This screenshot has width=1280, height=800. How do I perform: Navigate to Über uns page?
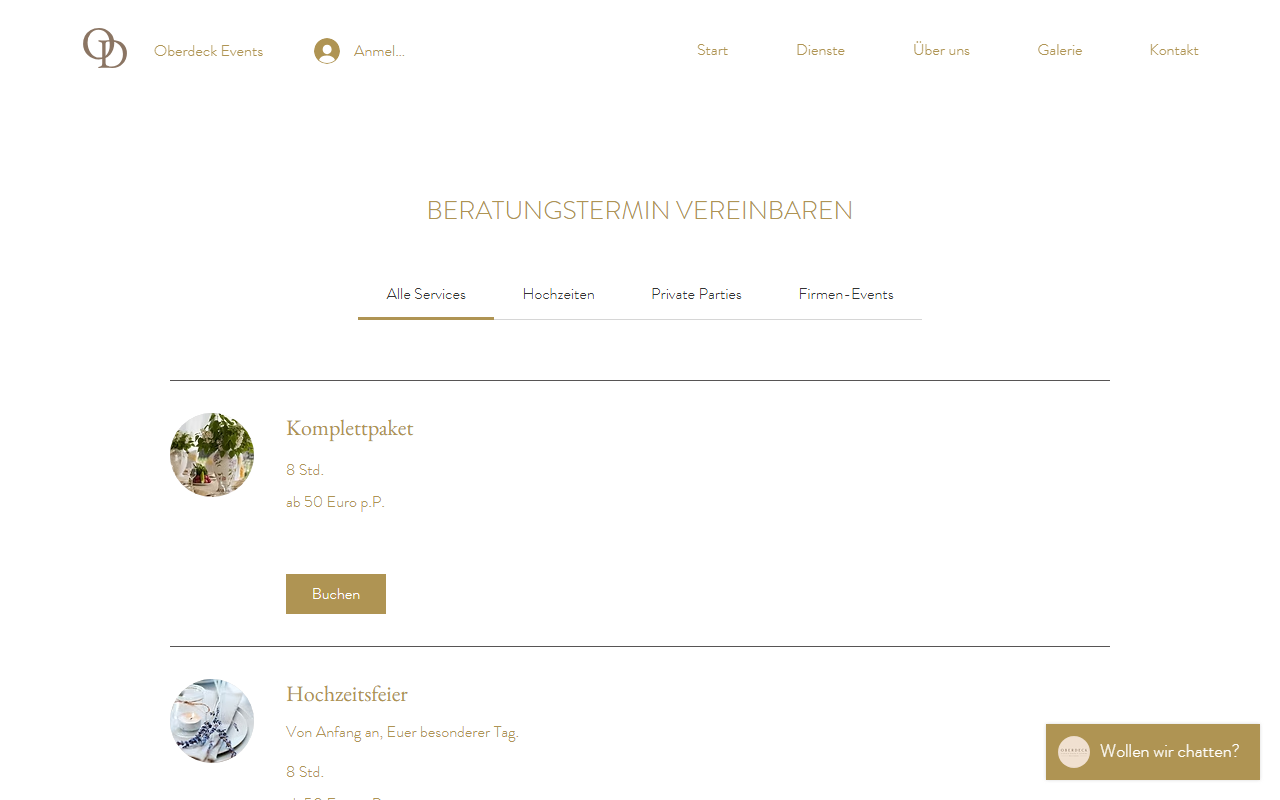coord(941,50)
